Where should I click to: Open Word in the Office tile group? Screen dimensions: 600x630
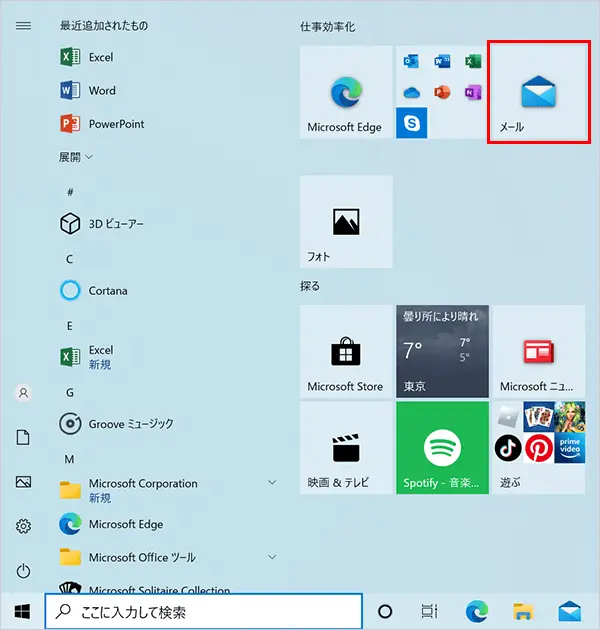click(442, 61)
